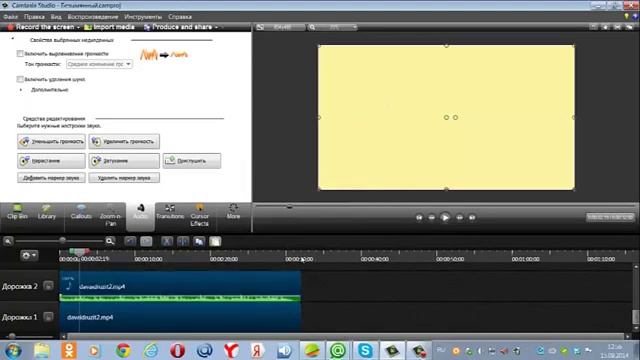Open the More tools tab
Image resolution: width=640 pixels, height=360 pixels.
click(233, 212)
